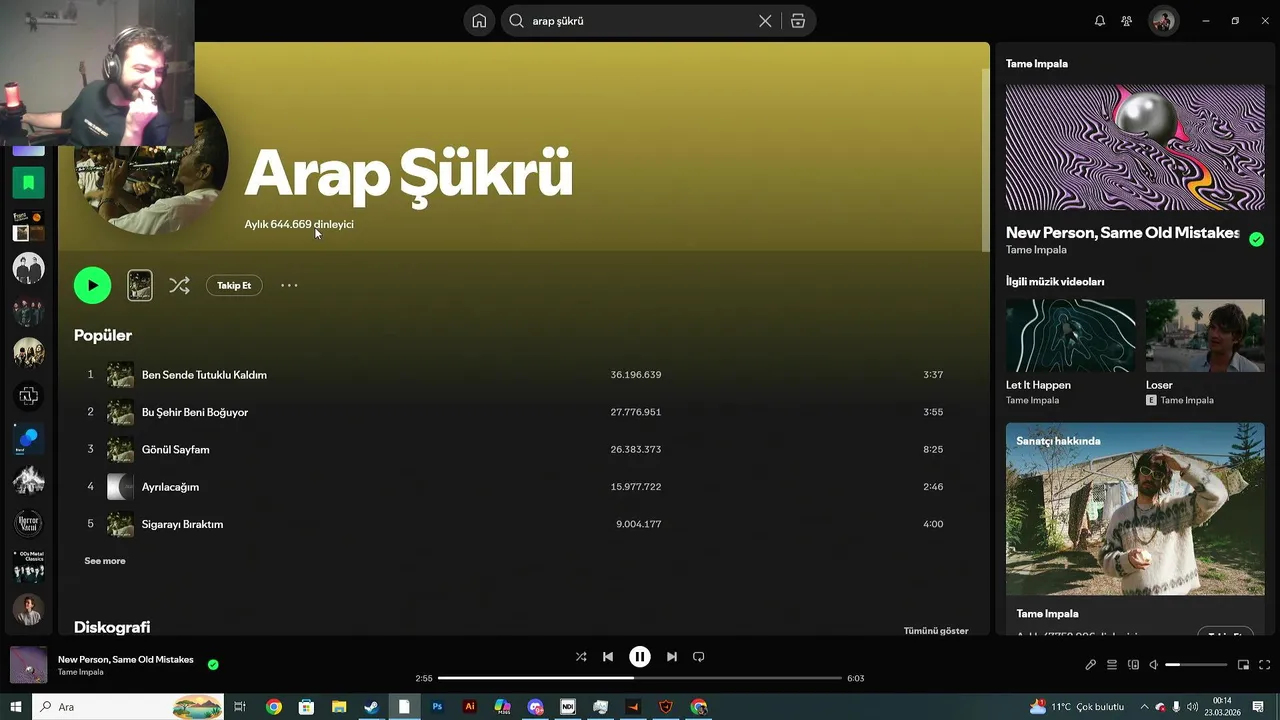Viewport: 1280px width, 720px height.
Task: Click Ayrılacağım album cover thumbnail
Action: point(120,487)
